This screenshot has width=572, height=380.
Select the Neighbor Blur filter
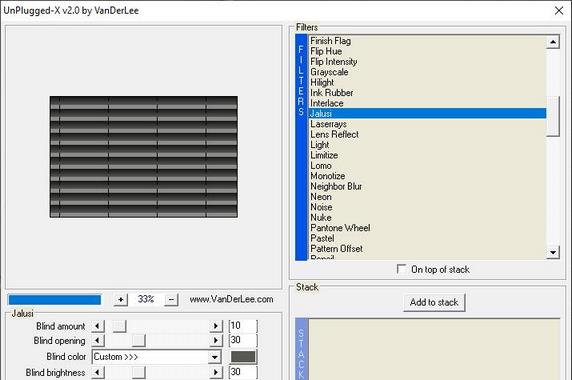pyautogui.click(x=427, y=186)
